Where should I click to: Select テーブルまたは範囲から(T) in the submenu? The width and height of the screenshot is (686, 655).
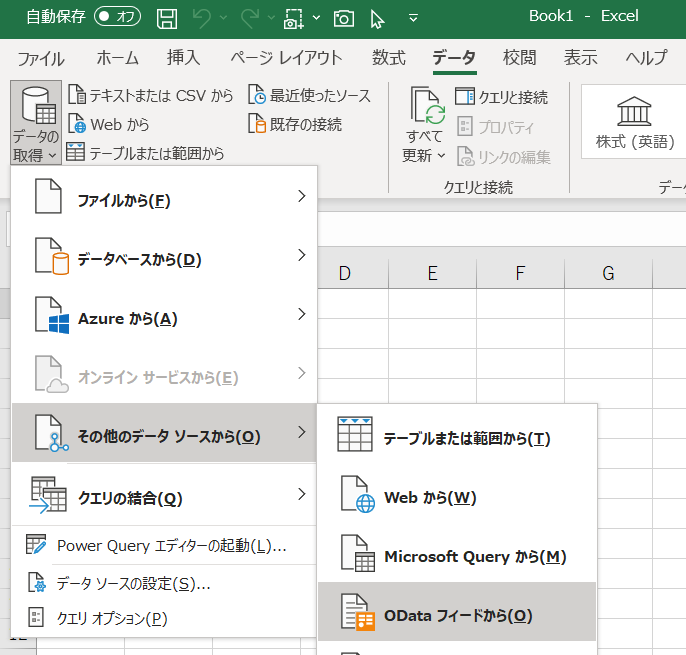(x=457, y=434)
